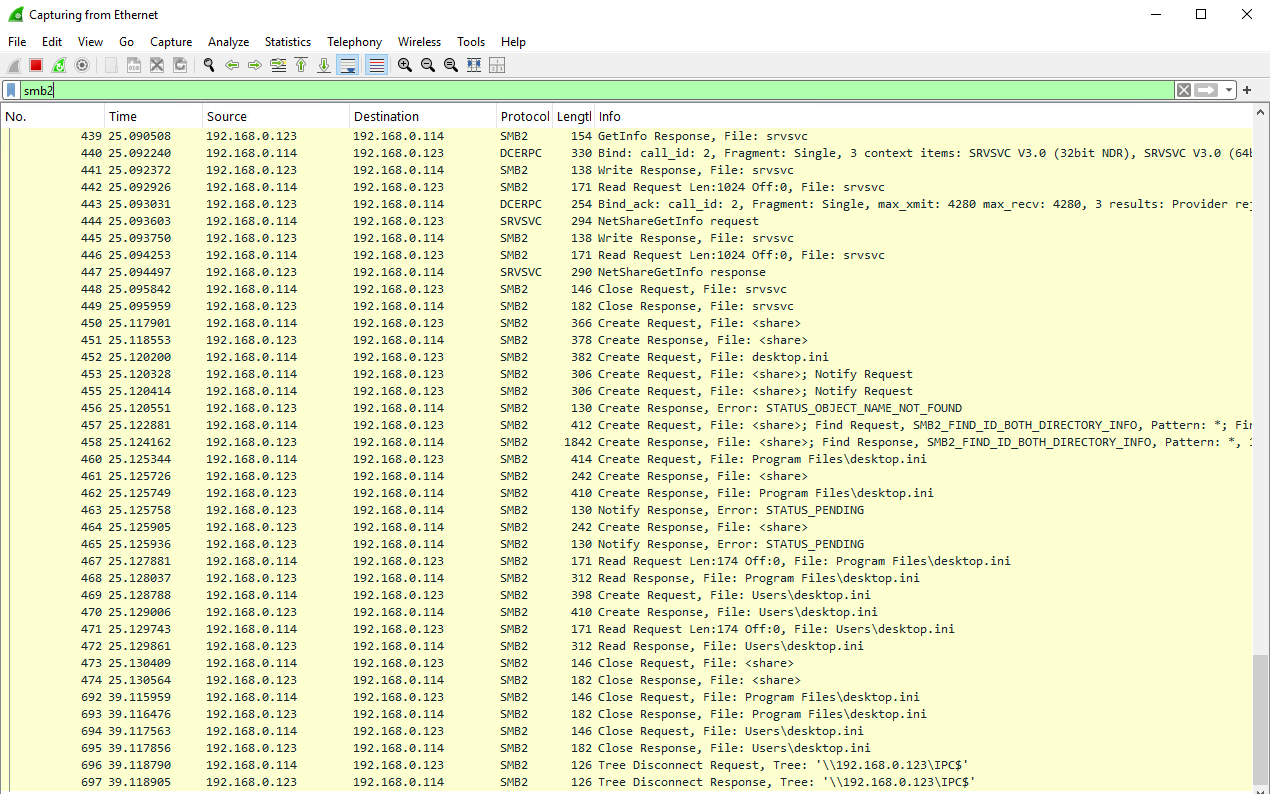Viewport: 1270px width, 794px height.
Task: Clear the smb2 display filter
Action: [x=1184, y=90]
